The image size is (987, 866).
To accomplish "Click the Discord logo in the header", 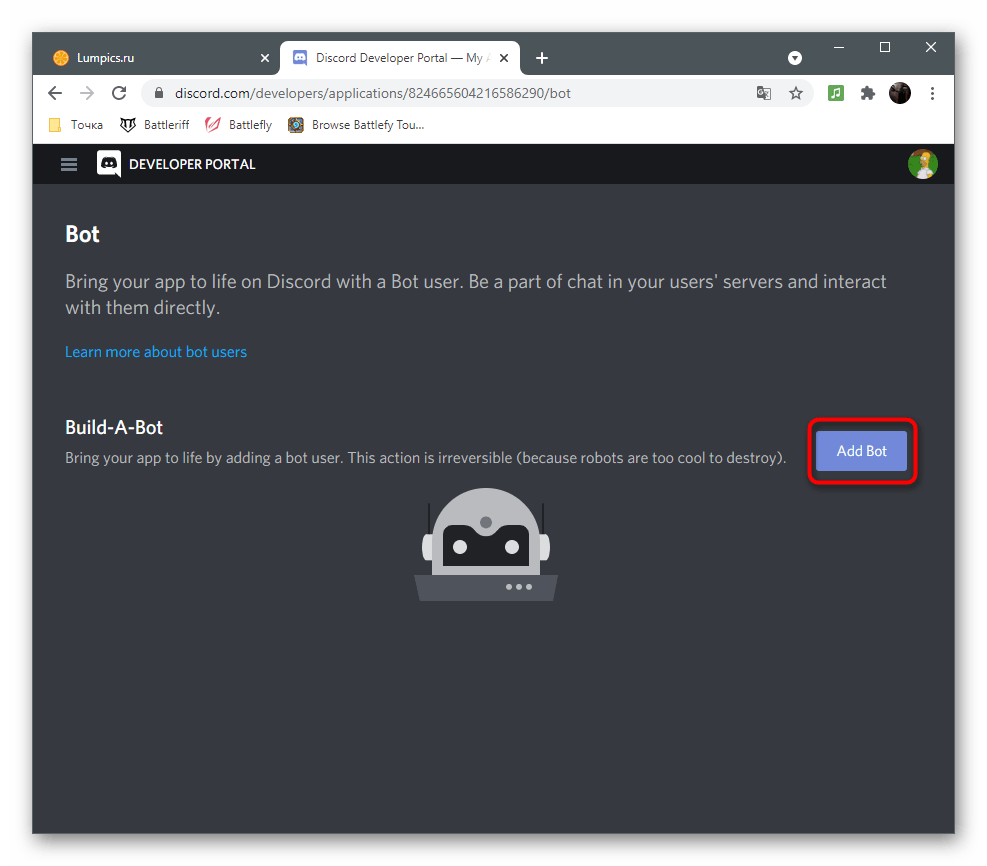I will [108, 164].
